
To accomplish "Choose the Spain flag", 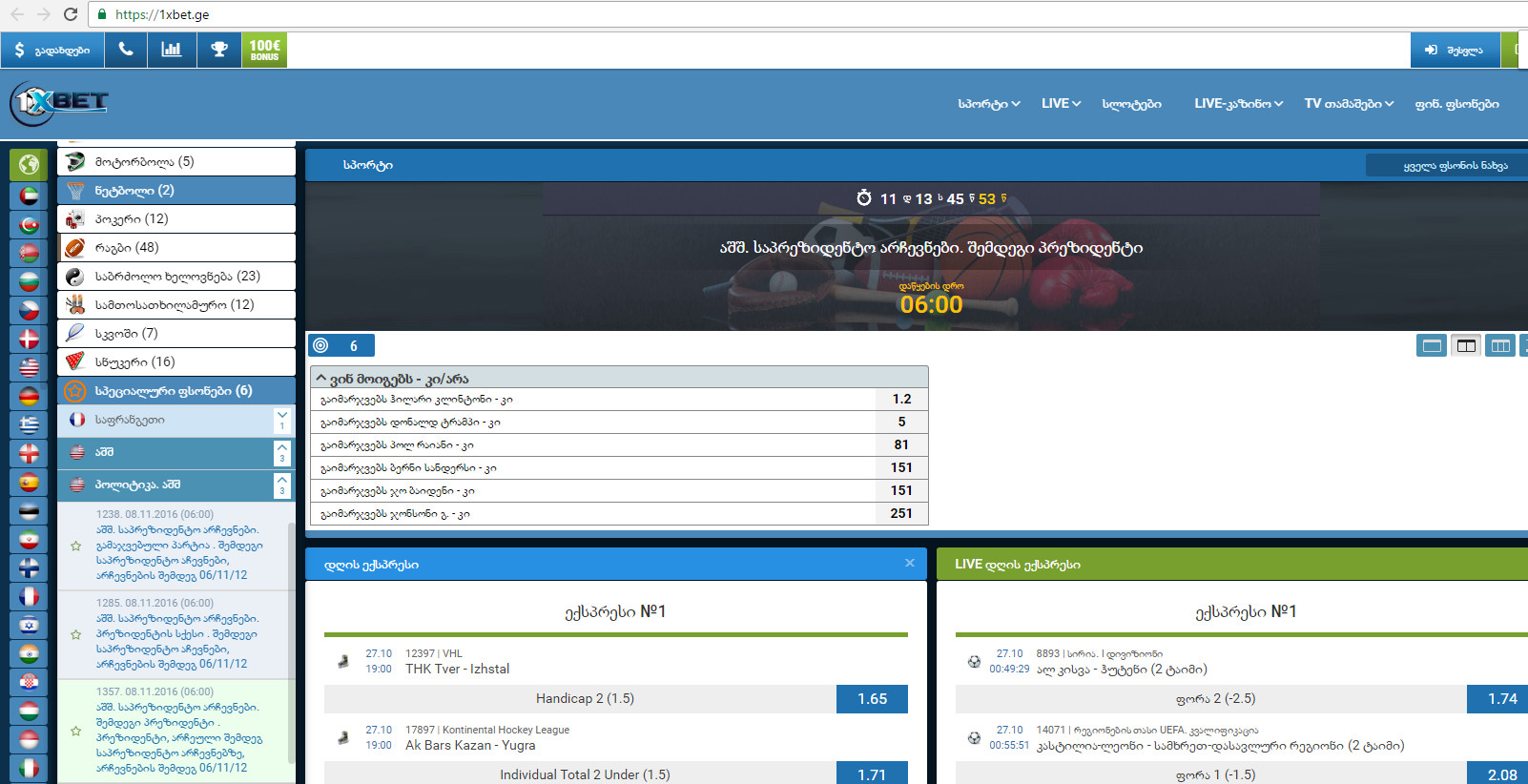I will pyautogui.click(x=30, y=483).
